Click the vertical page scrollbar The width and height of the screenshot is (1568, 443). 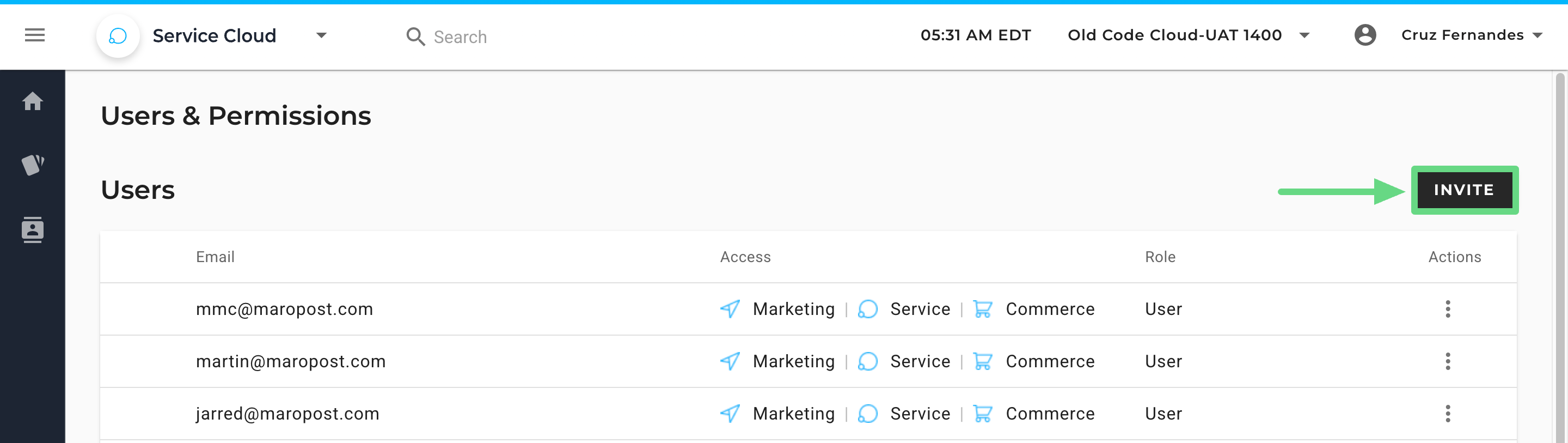1559,256
